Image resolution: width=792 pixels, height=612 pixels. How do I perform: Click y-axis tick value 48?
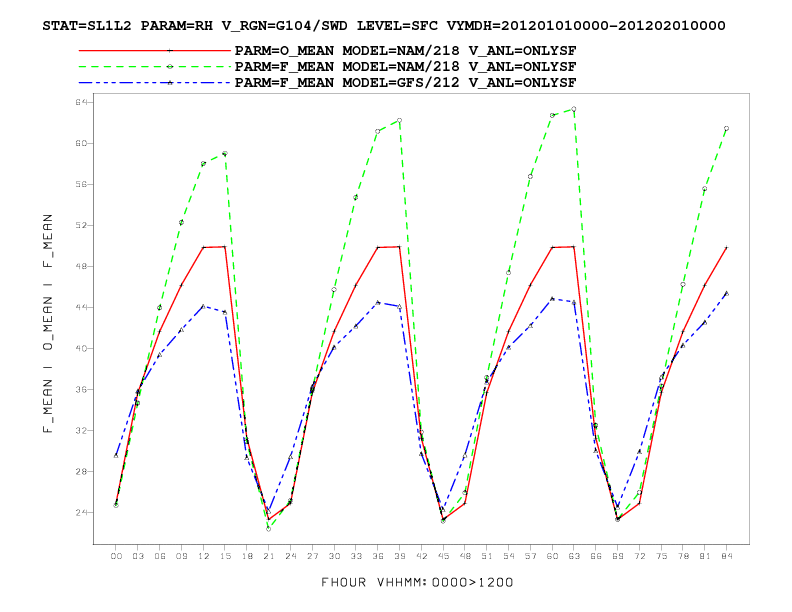point(82,266)
